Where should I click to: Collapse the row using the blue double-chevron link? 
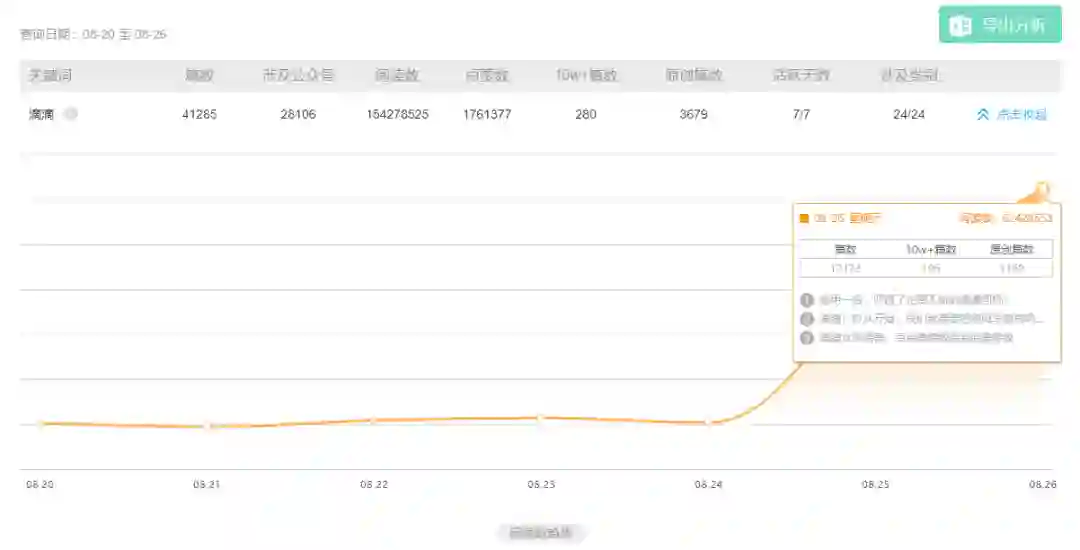tap(1011, 114)
